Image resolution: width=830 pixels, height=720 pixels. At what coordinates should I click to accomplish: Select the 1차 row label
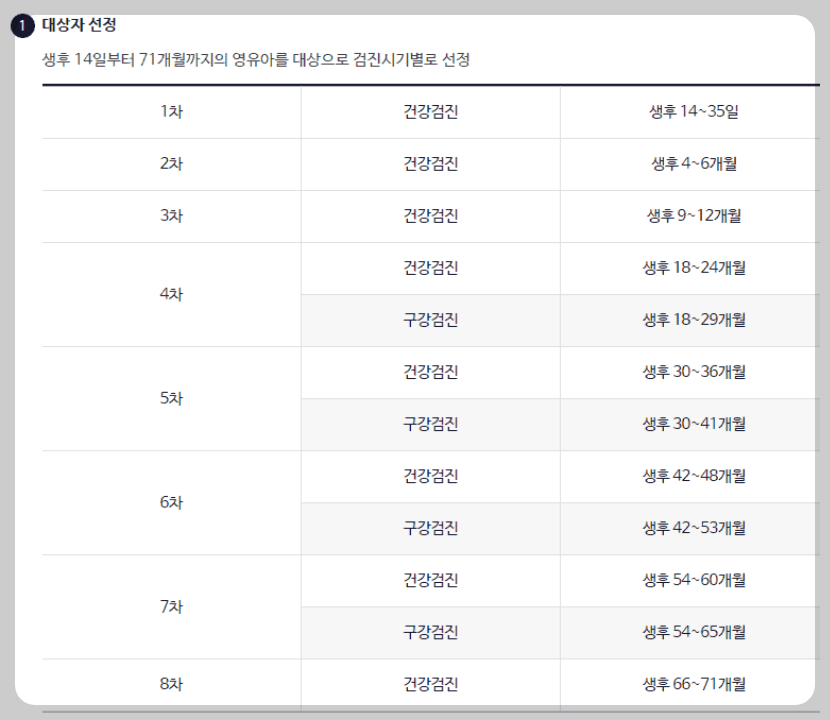[x=170, y=113]
